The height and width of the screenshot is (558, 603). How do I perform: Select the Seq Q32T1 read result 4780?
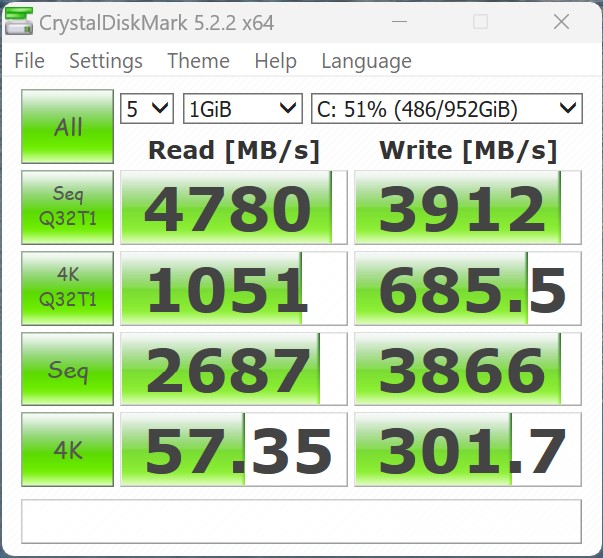coord(234,208)
